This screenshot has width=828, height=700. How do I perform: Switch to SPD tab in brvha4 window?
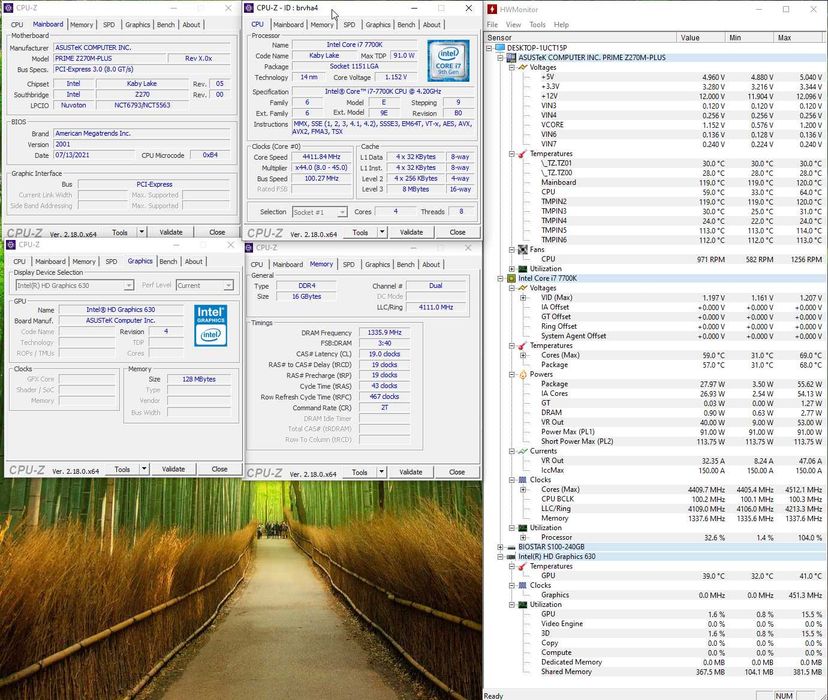pos(349,24)
